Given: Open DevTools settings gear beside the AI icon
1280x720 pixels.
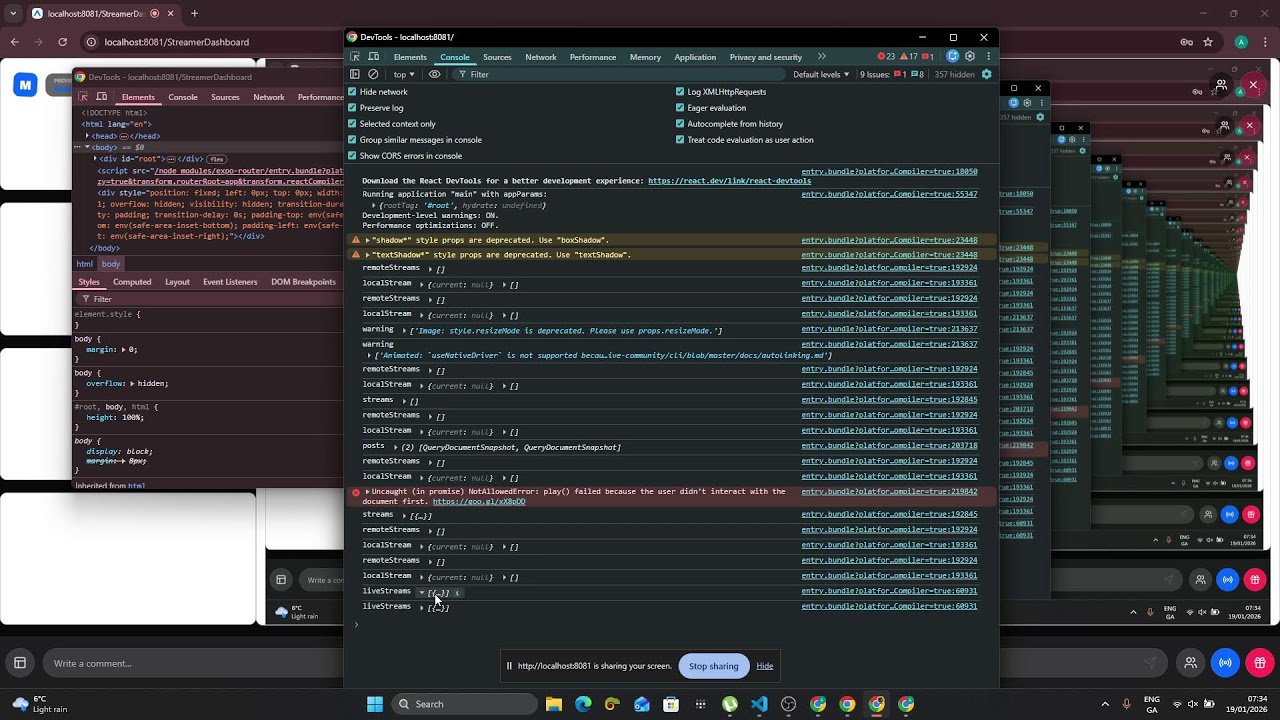Looking at the screenshot, I should (970, 57).
